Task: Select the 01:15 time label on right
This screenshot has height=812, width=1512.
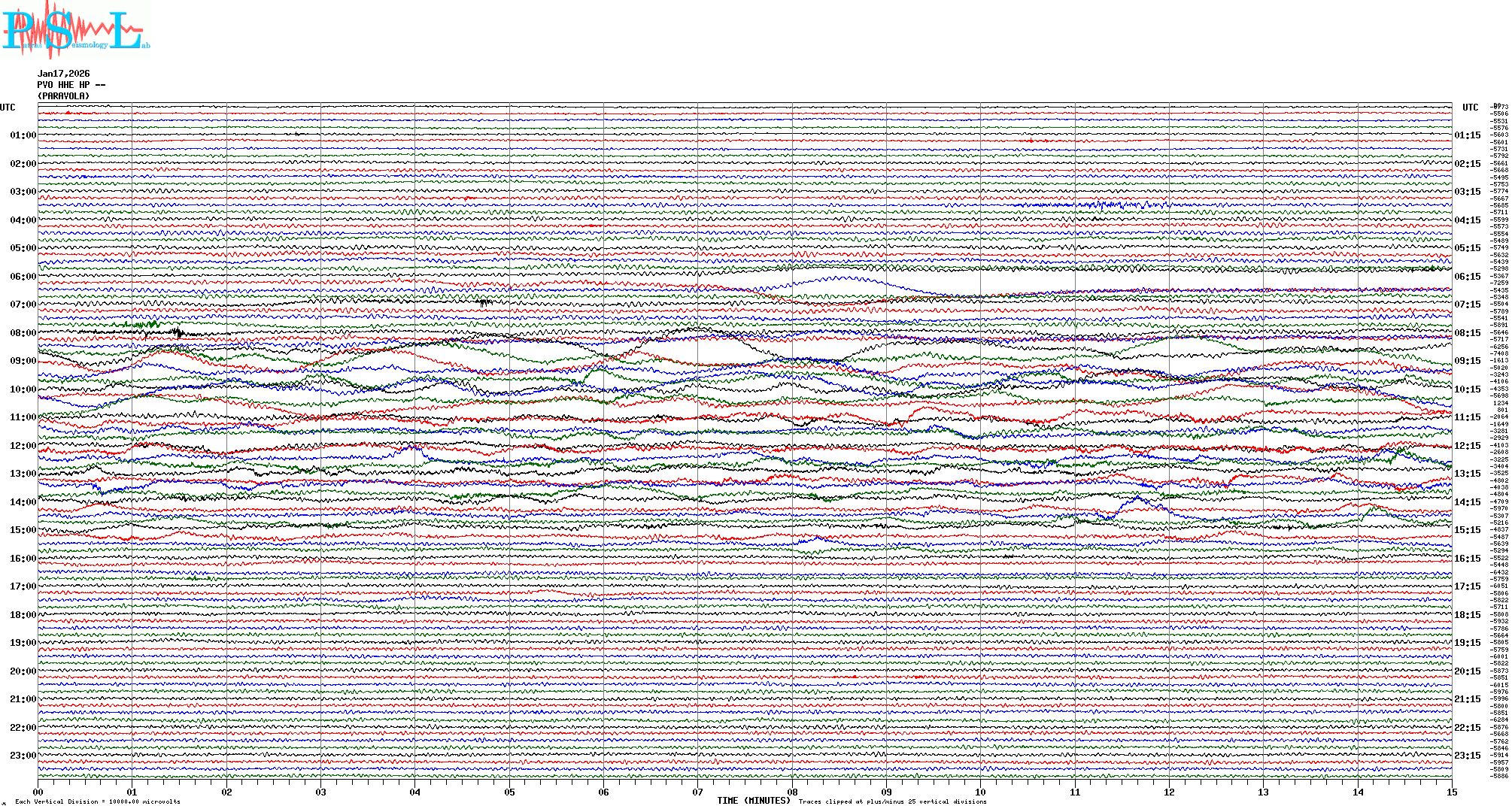Action: click(1468, 136)
